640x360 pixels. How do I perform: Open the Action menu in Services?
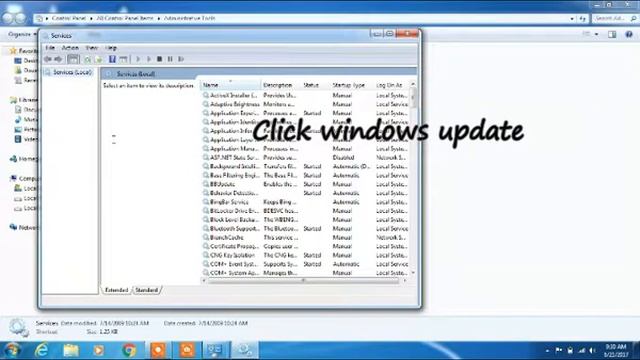click(x=70, y=48)
